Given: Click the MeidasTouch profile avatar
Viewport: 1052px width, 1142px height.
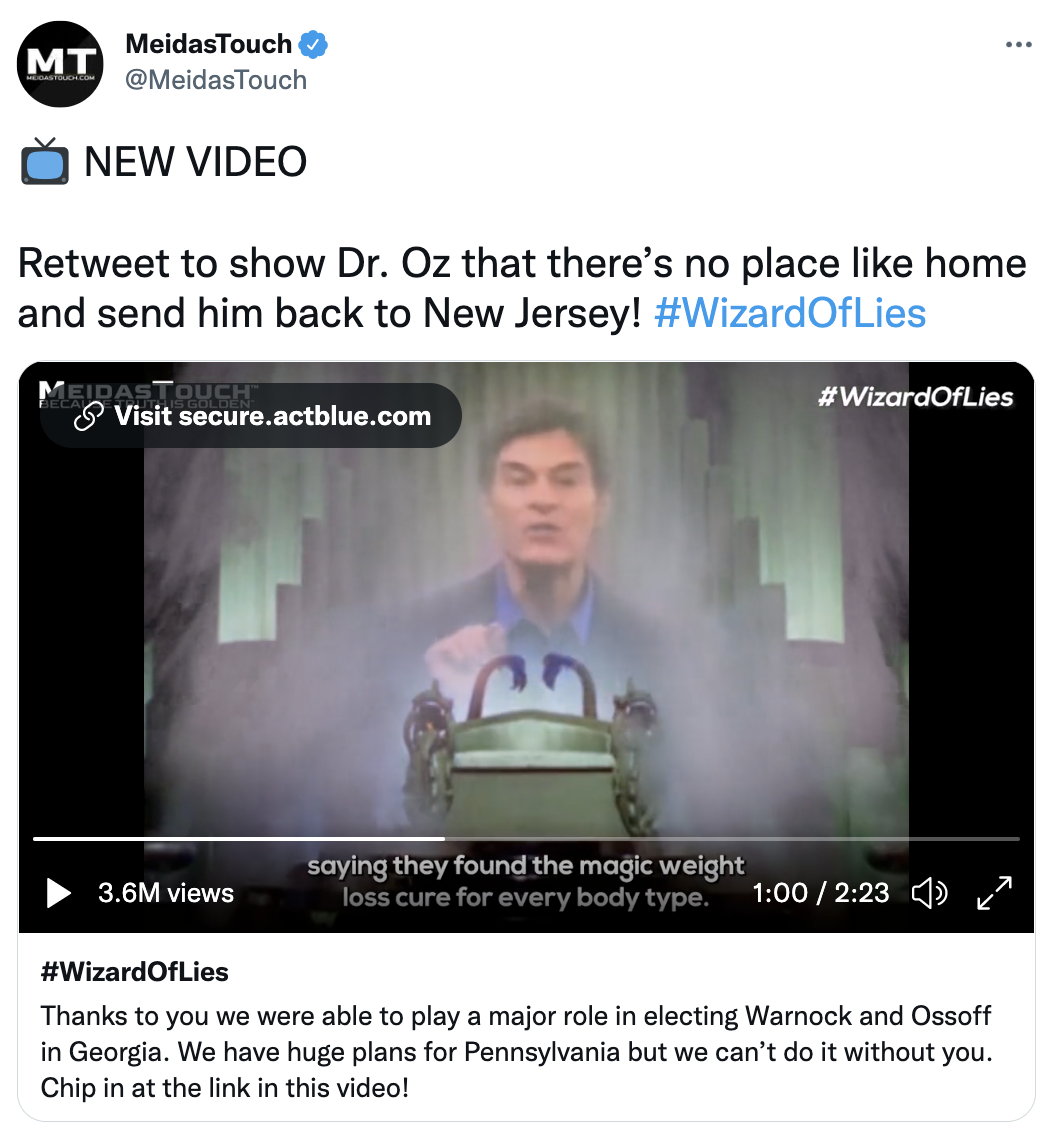Looking at the screenshot, I should coord(60,64).
